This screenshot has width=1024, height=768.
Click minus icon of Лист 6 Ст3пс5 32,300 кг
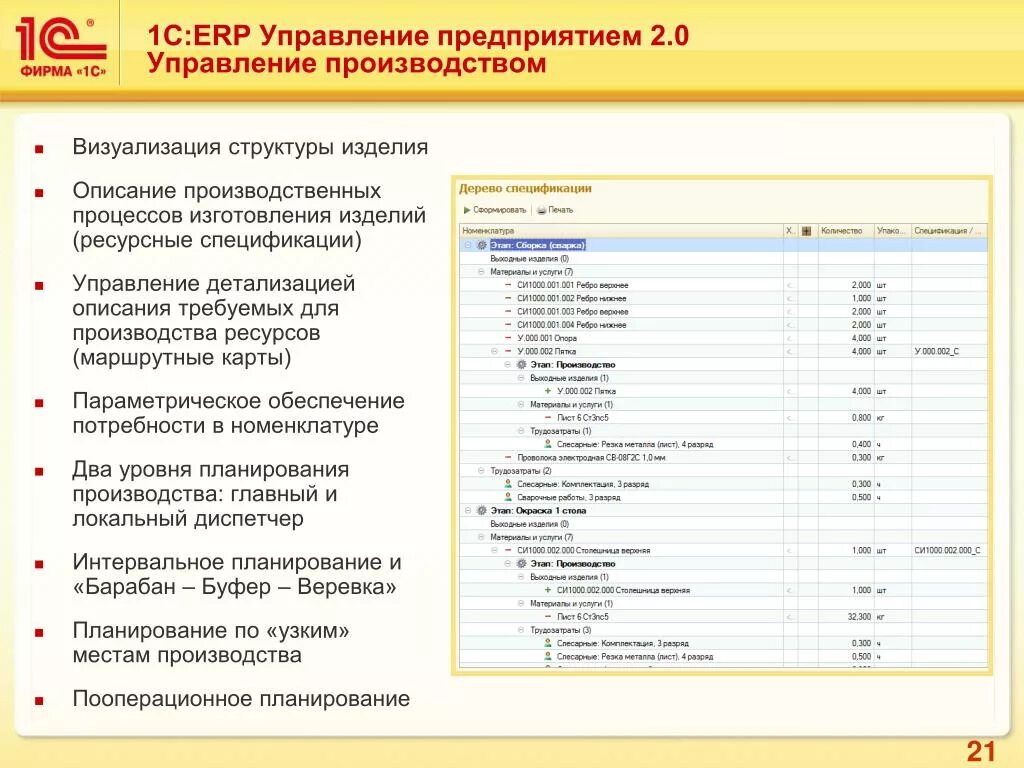(548, 616)
